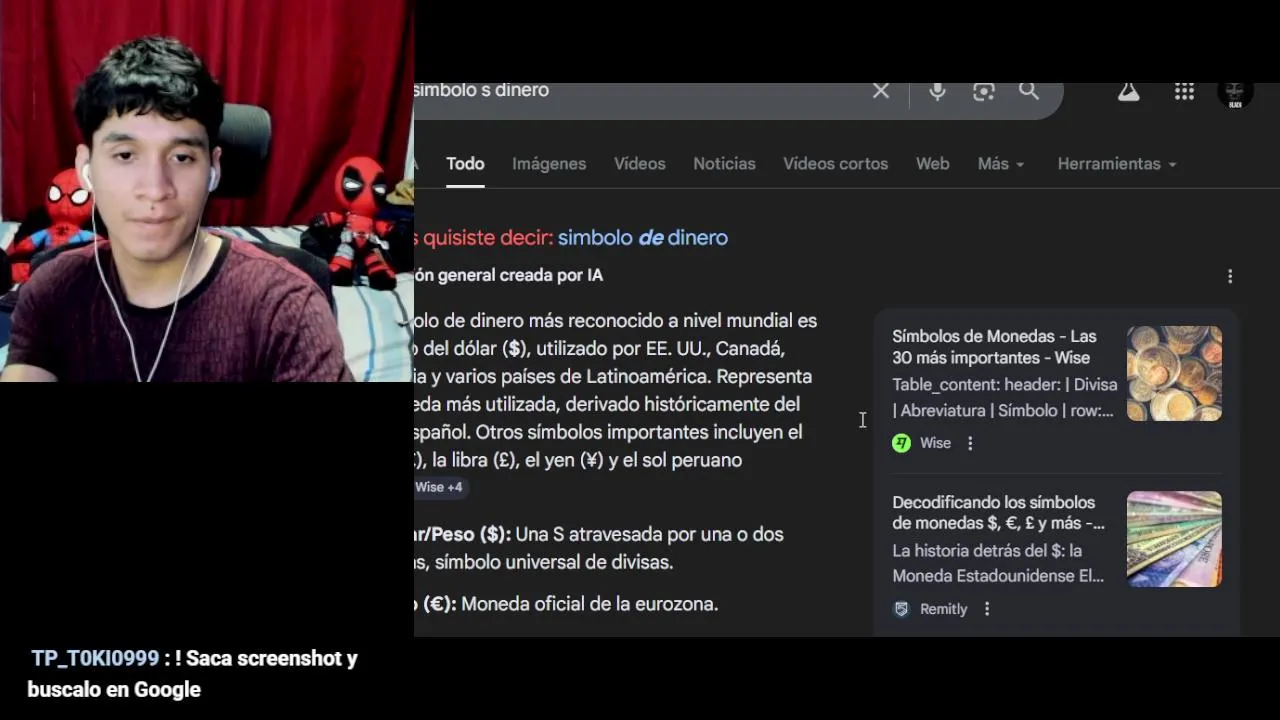The height and width of the screenshot is (720, 1280).
Task: Open 'Decodificando los símbolos de monedas' link
Action: point(999,513)
